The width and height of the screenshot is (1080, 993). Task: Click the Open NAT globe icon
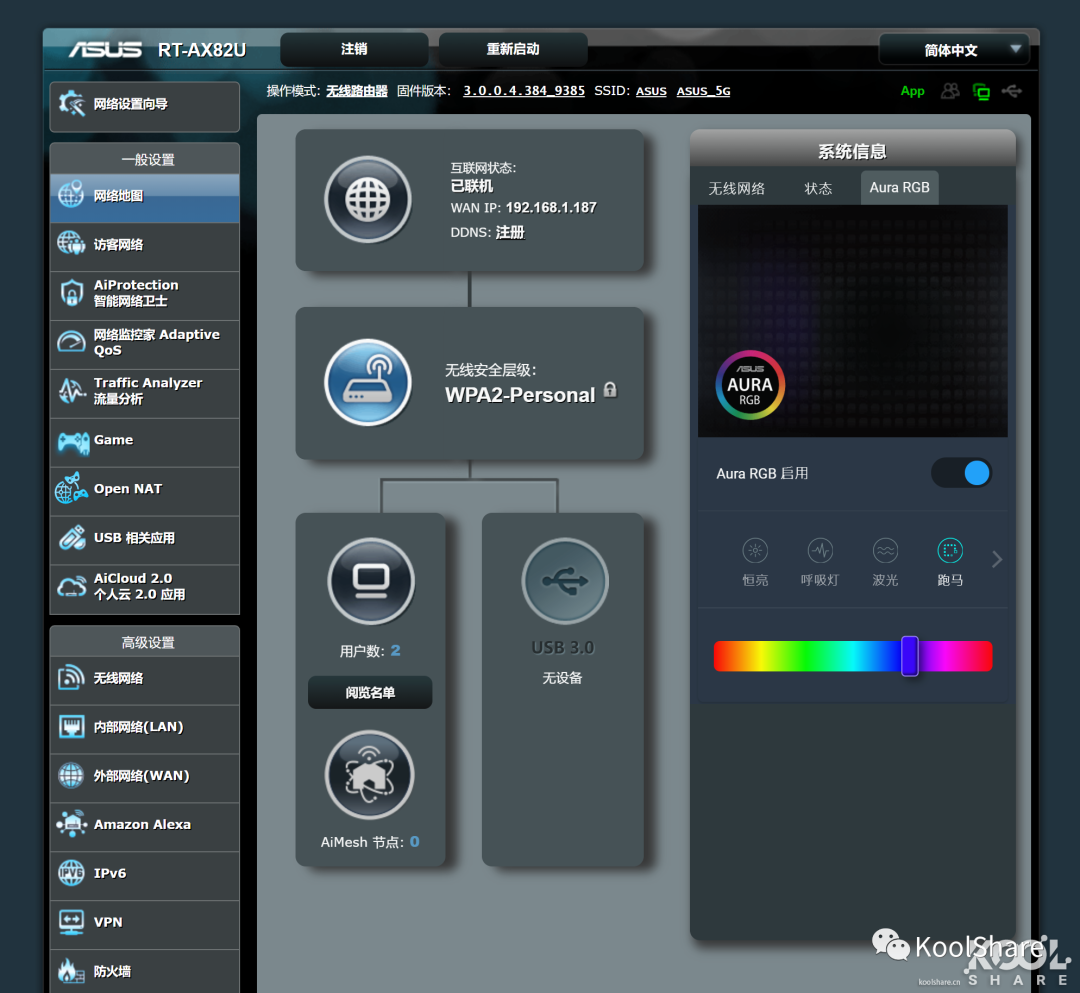click(x=72, y=489)
